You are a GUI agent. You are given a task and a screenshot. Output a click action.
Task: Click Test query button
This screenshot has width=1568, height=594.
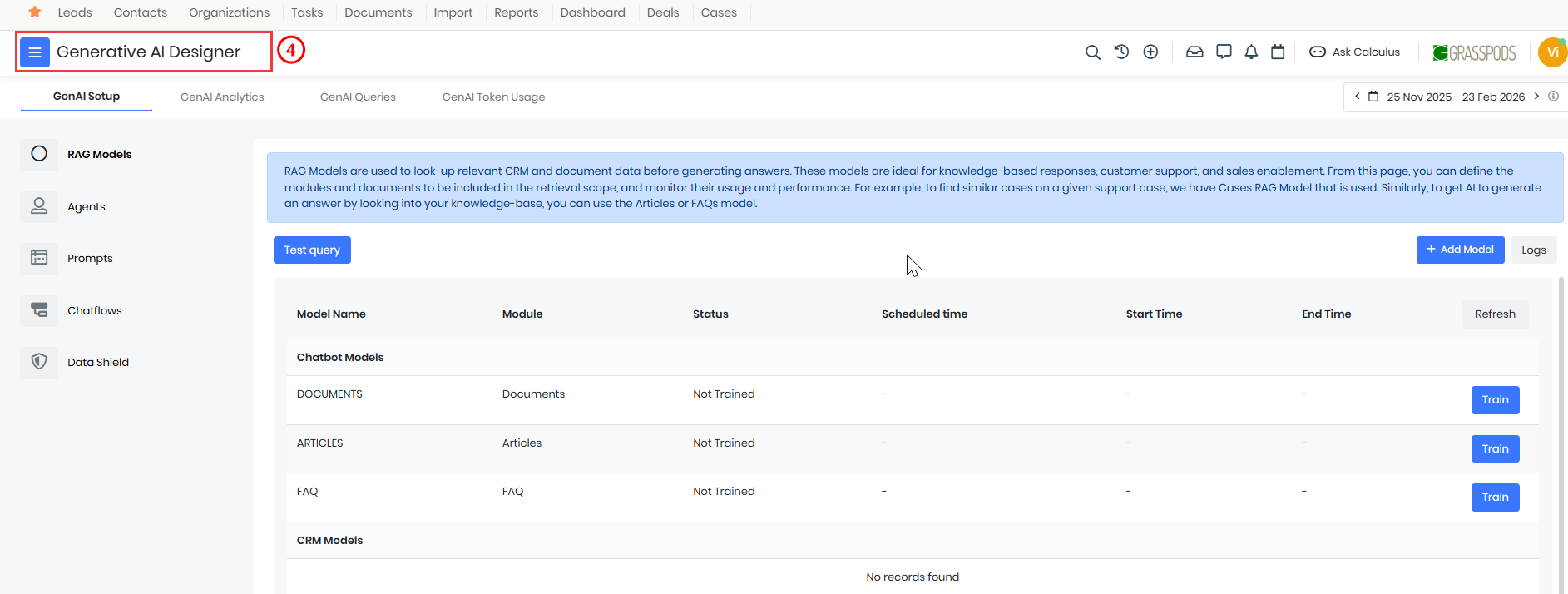312,250
